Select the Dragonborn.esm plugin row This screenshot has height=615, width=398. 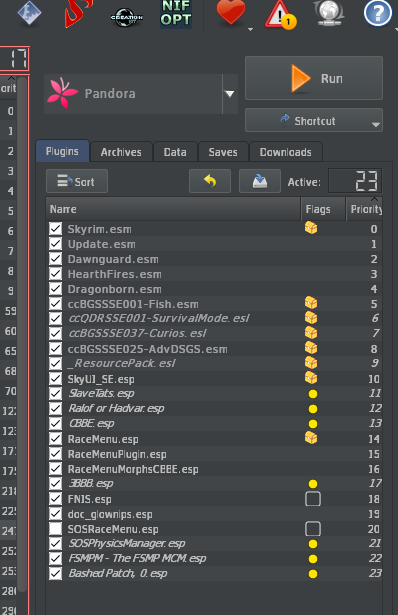tap(214, 289)
